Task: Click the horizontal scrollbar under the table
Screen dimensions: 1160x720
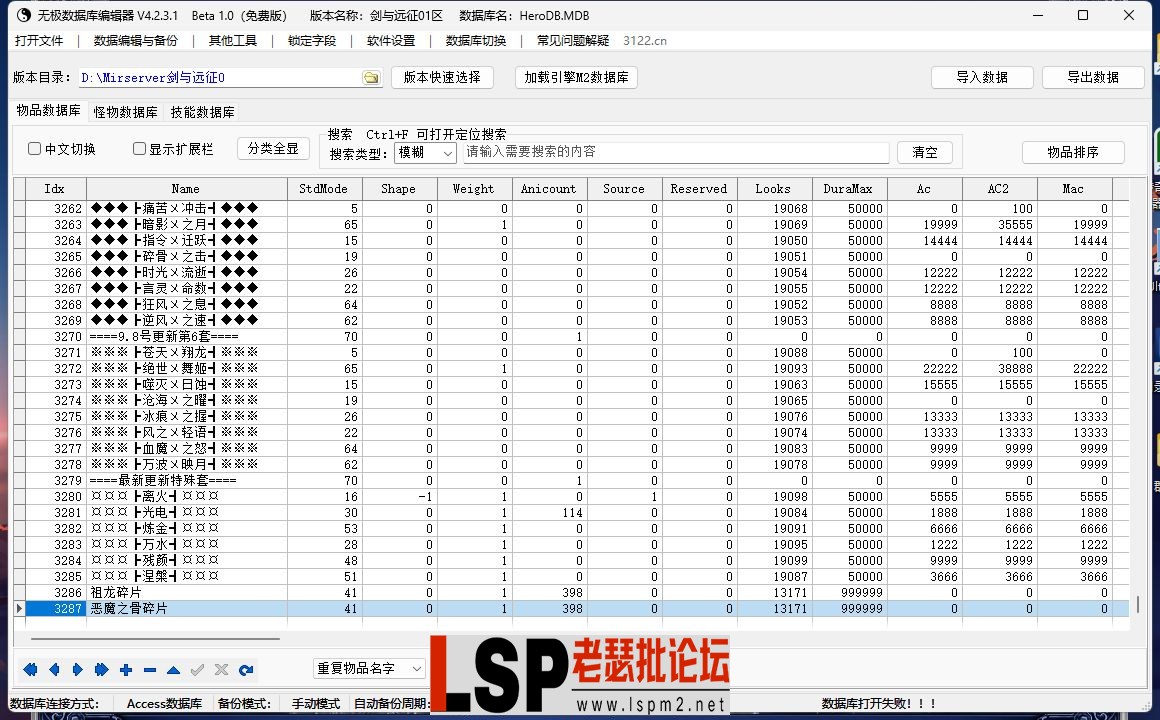Action: coord(155,638)
